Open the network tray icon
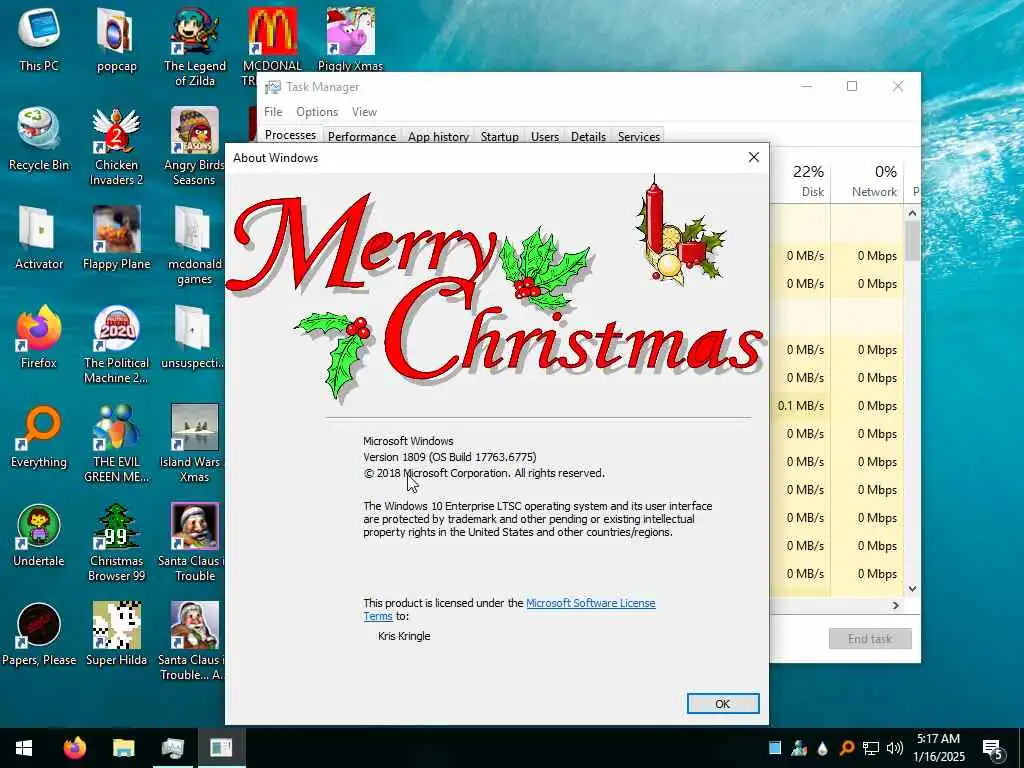1024x768 pixels. click(x=871, y=748)
